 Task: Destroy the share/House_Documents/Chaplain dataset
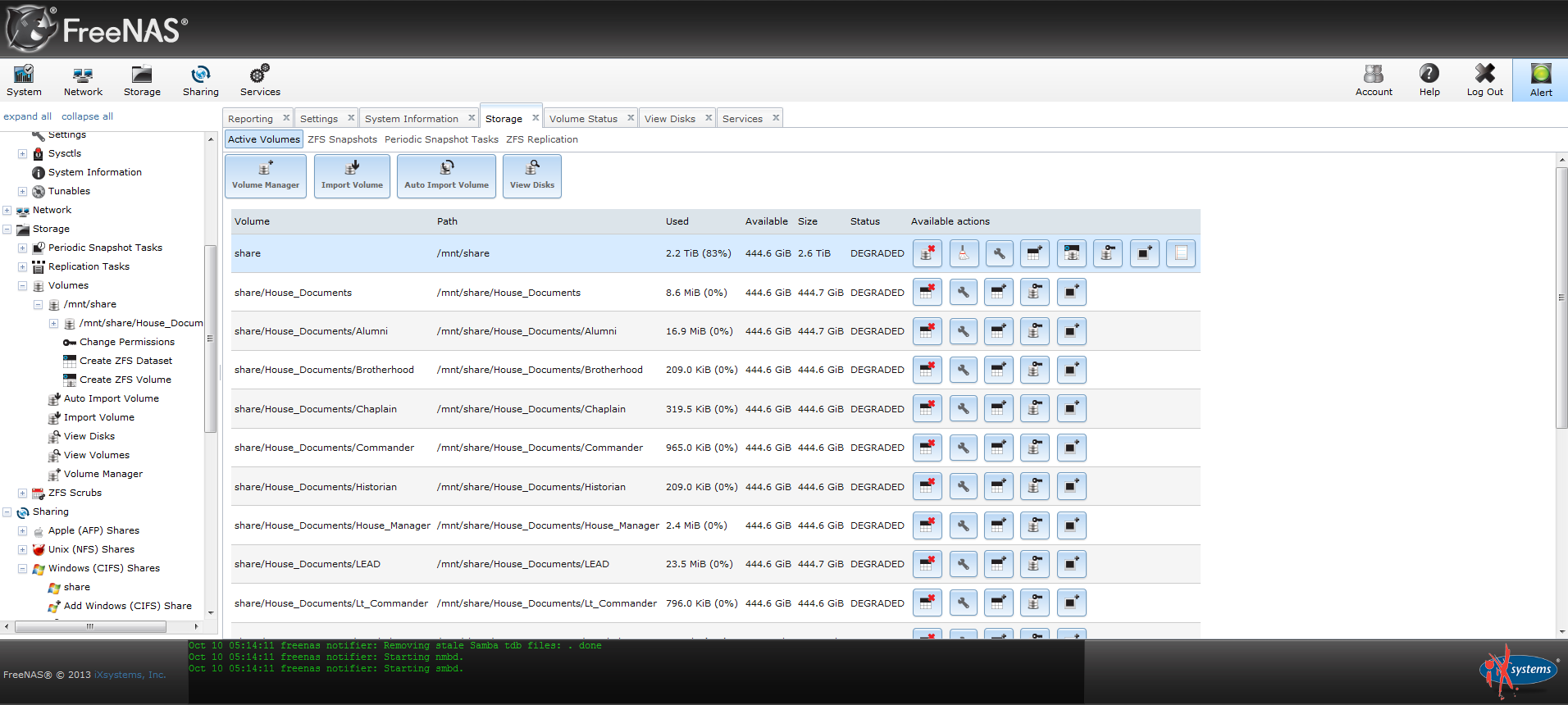point(927,409)
